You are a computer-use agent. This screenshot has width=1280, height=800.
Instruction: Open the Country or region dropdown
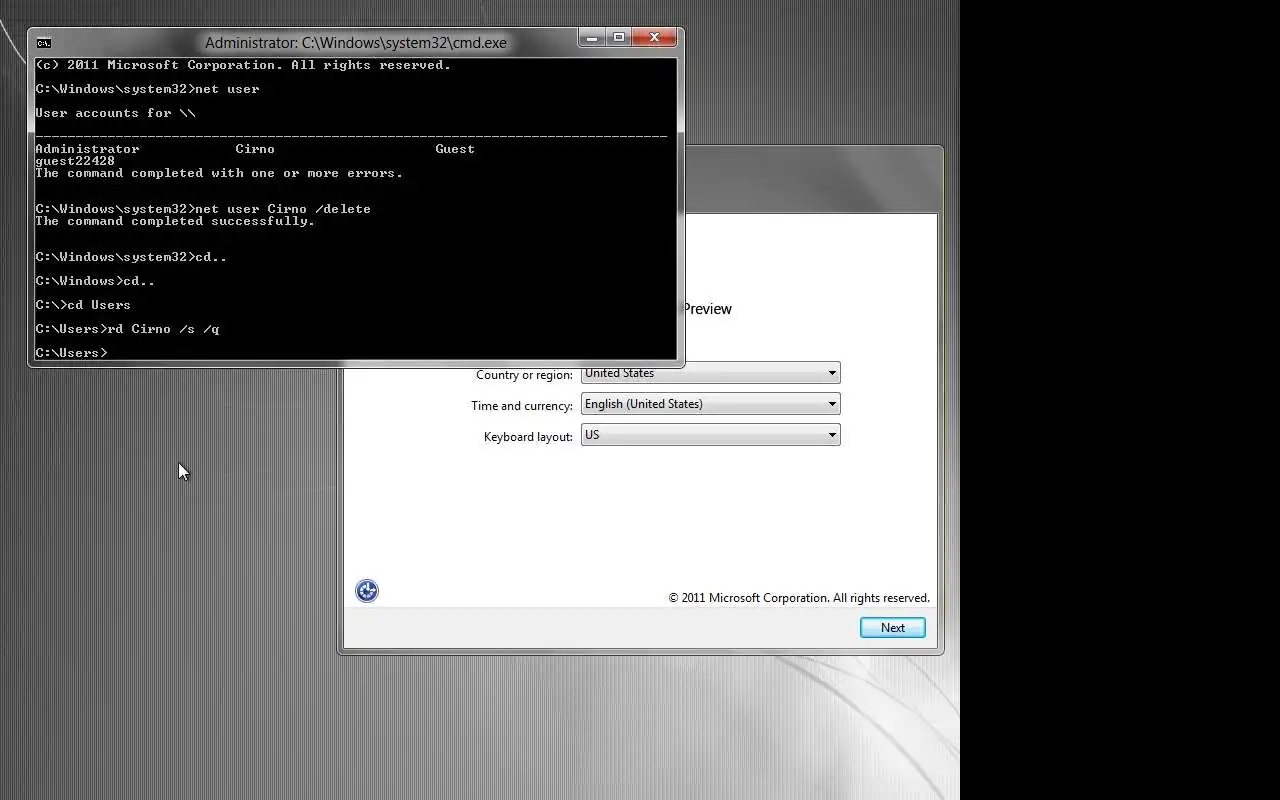pos(710,373)
